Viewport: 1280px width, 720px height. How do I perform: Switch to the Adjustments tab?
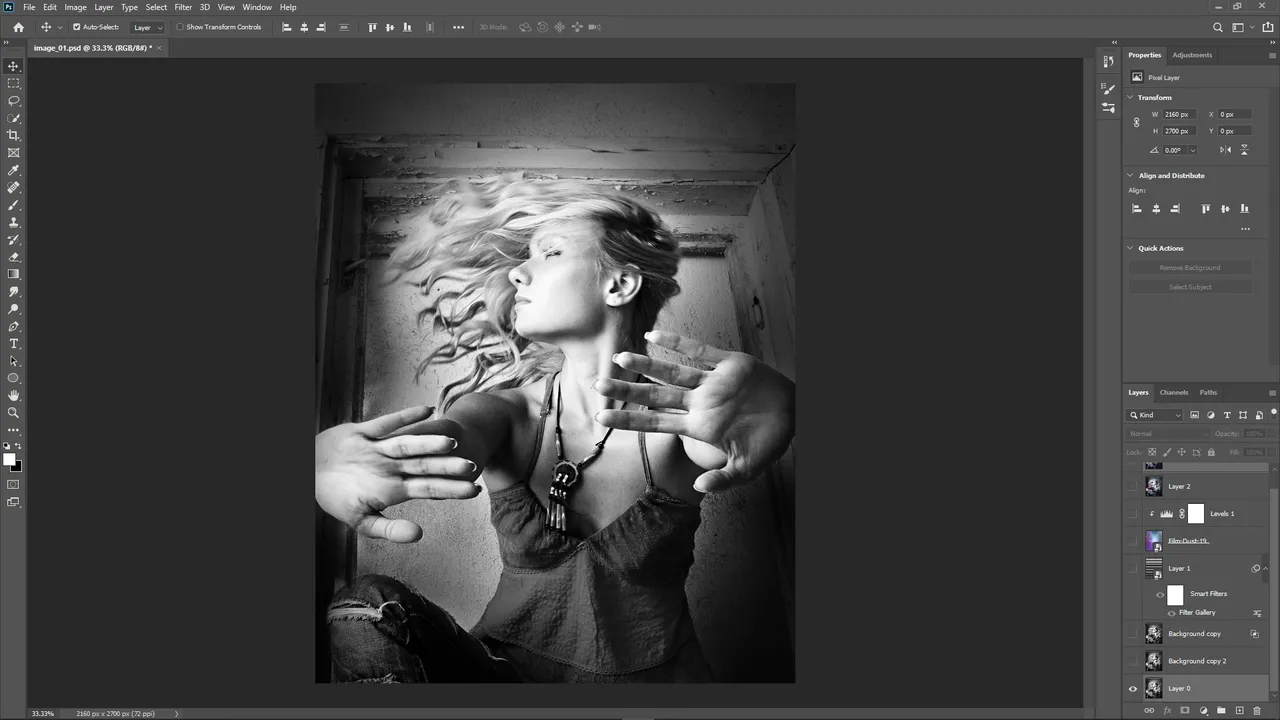(x=1192, y=55)
